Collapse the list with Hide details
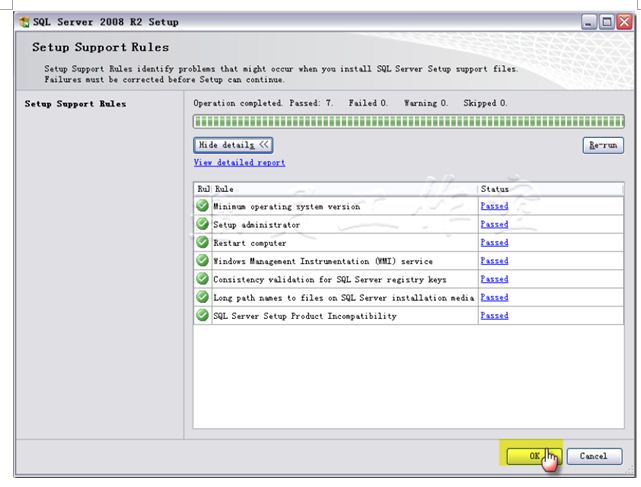 (233, 145)
